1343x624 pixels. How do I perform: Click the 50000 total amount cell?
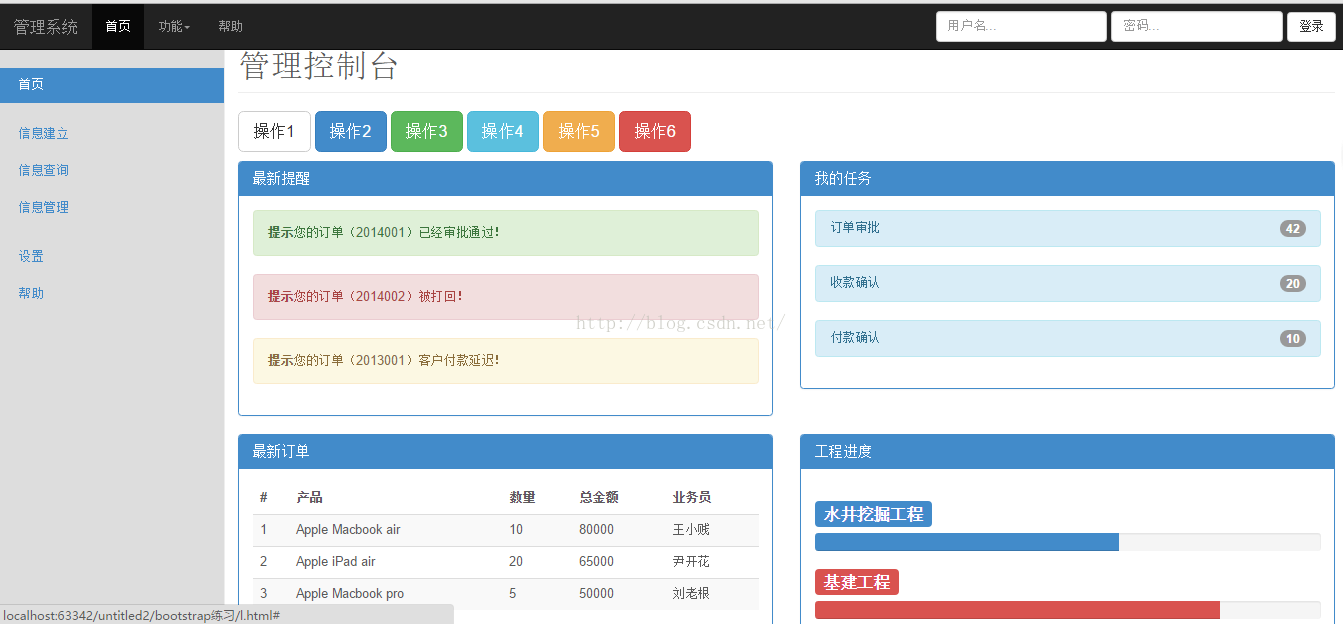pos(597,594)
